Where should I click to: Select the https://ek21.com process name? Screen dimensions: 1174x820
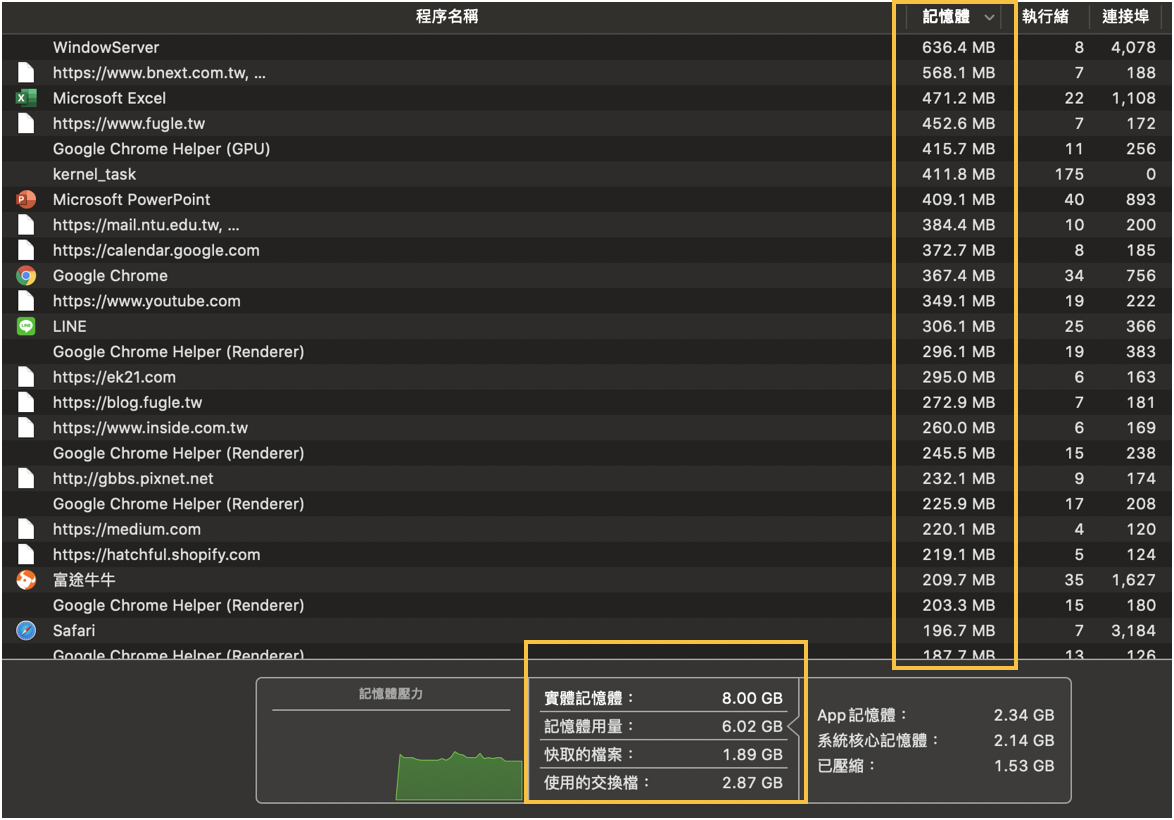pos(114,377)
